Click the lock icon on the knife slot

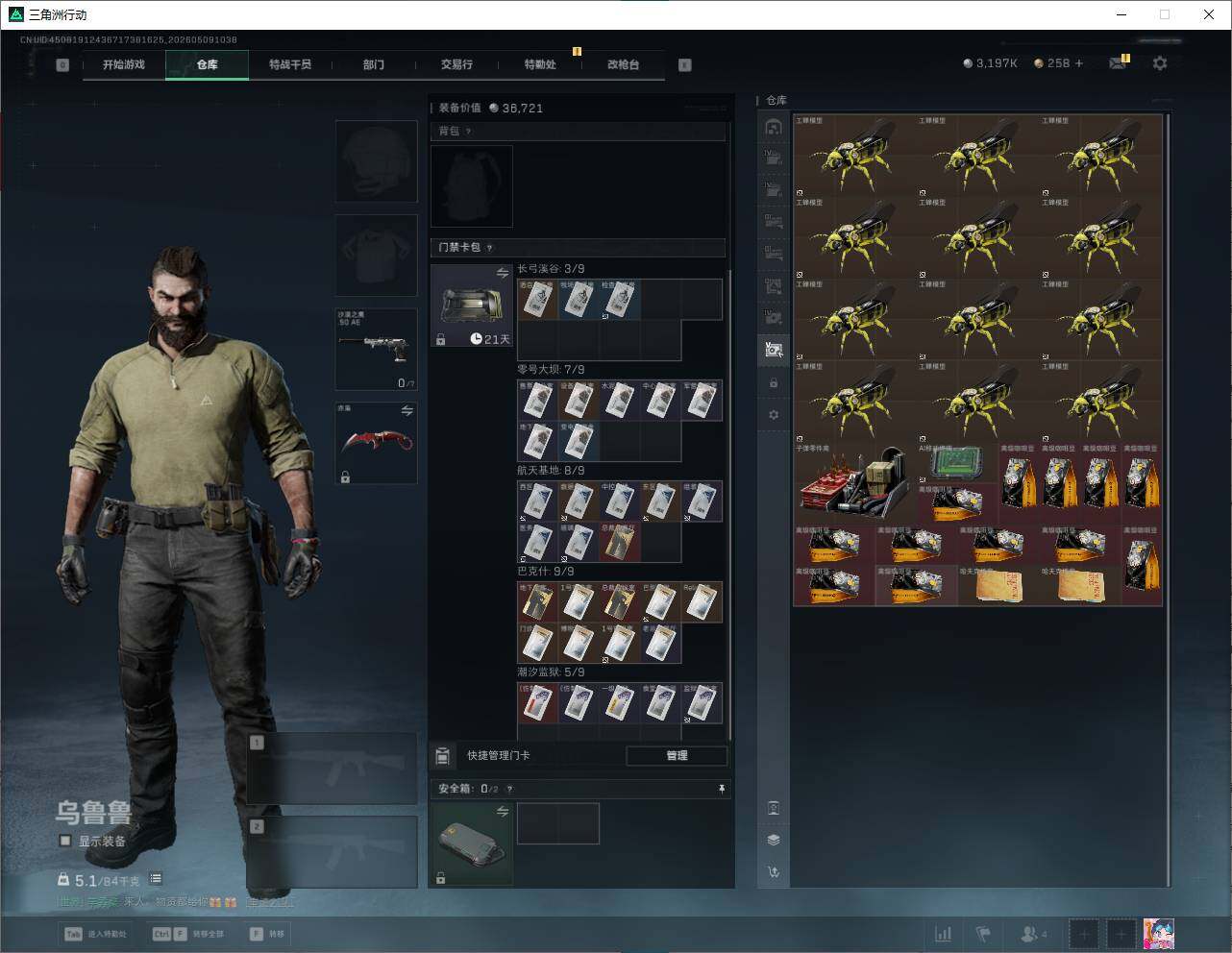(345, 476)
